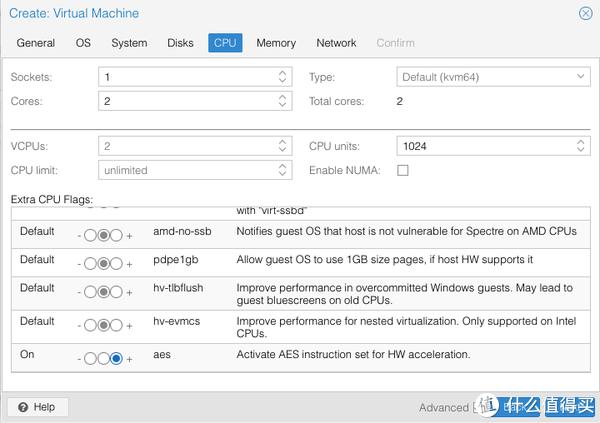This screenshot has height=423, width=600.
Task: Click the amd-no-ssb flag name
Action: [182, 231]
